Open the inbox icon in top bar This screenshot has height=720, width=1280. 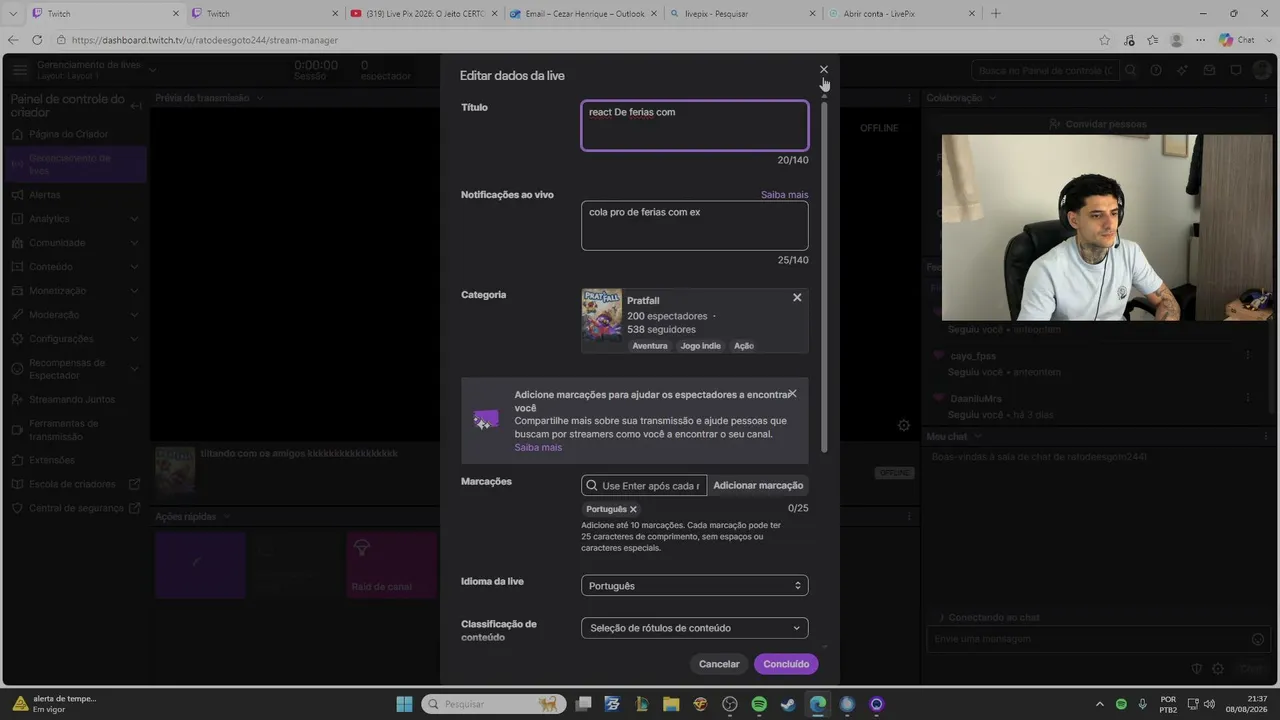[x=1209, y=71]
